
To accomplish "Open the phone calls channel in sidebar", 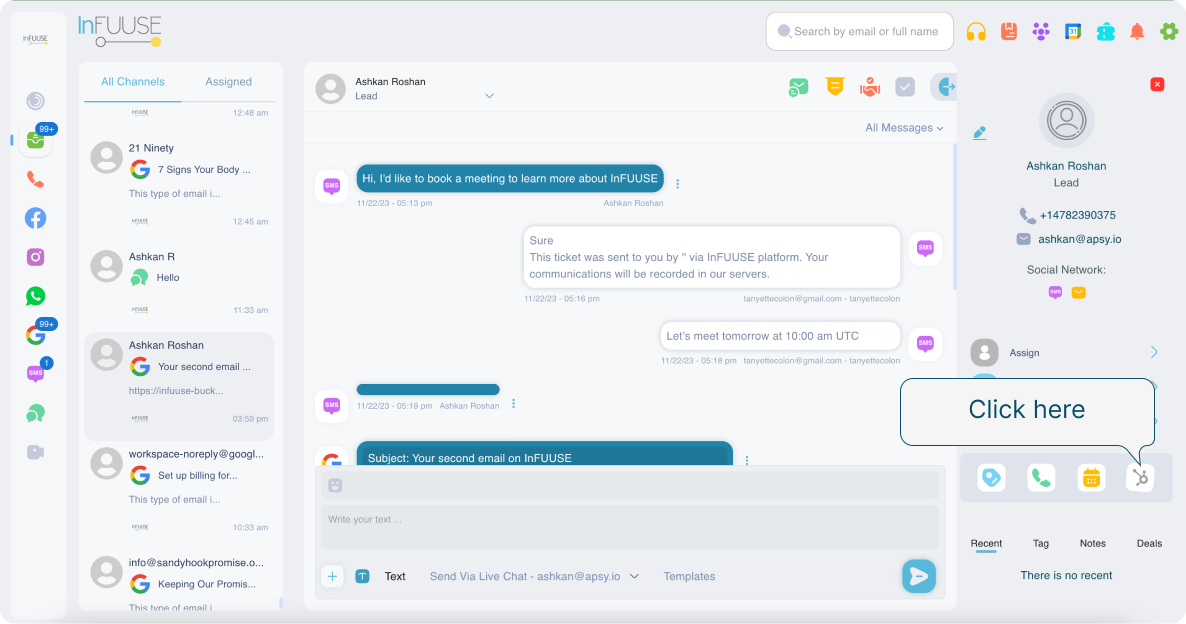I will tap(35, 179).
